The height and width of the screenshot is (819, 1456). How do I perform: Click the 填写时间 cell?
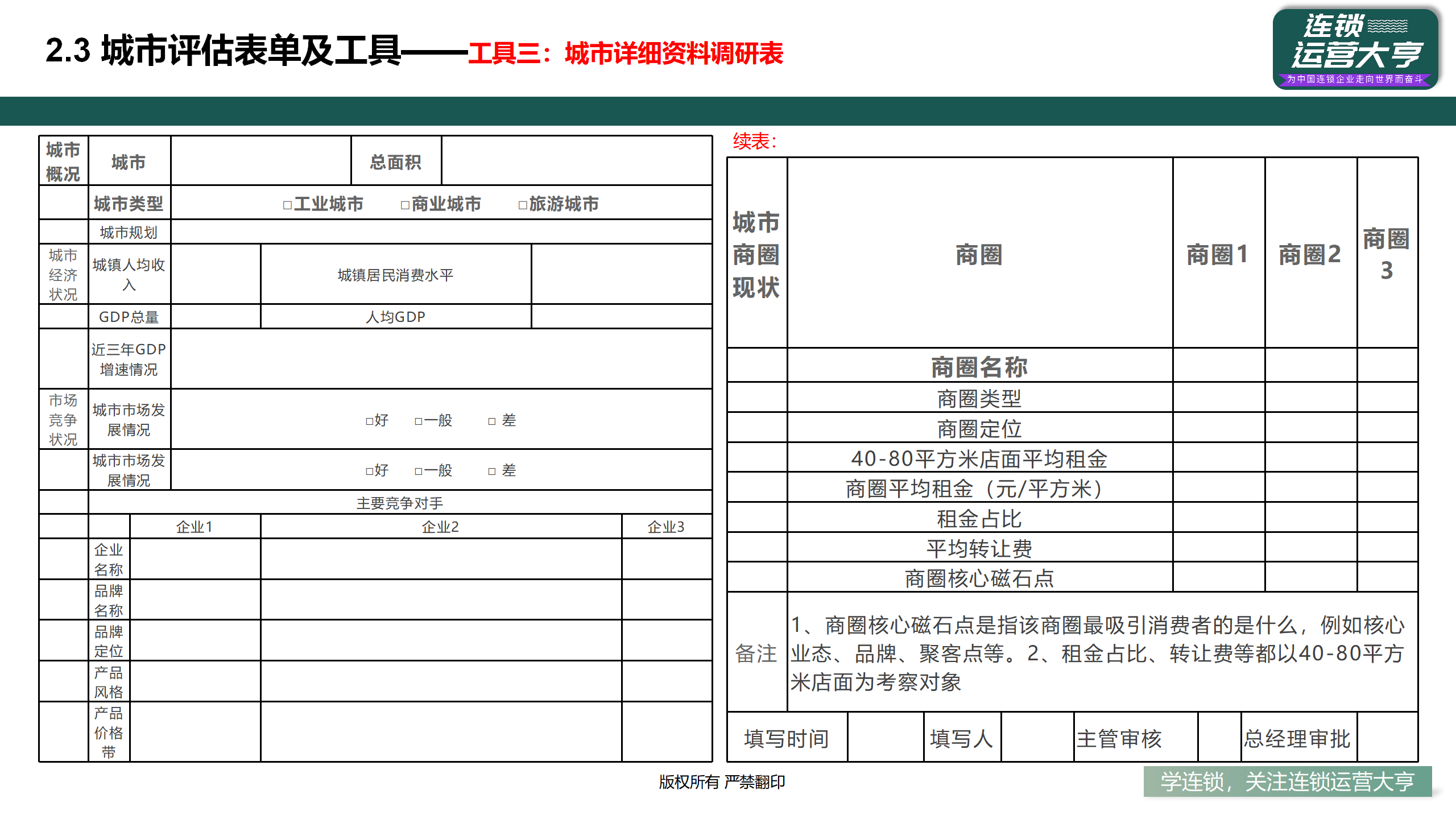pos(787,738)
